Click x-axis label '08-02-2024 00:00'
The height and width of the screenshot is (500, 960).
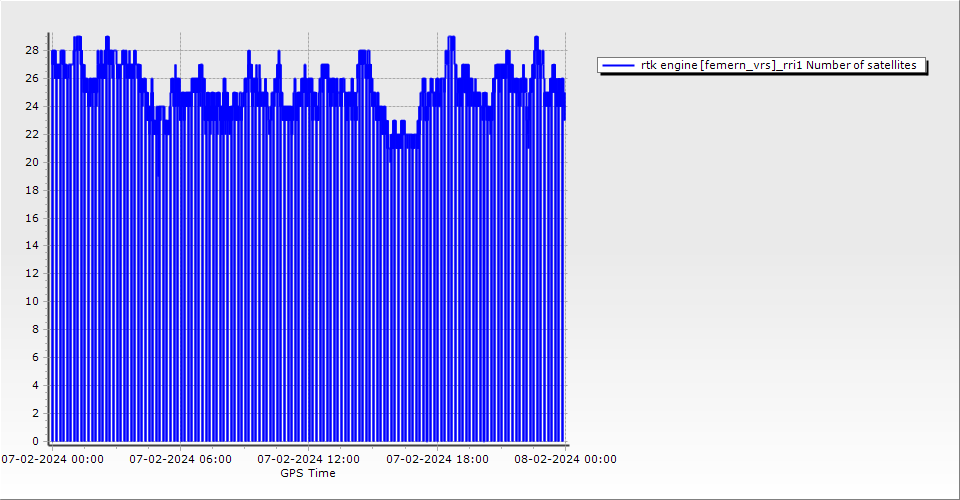coord(566,460)
